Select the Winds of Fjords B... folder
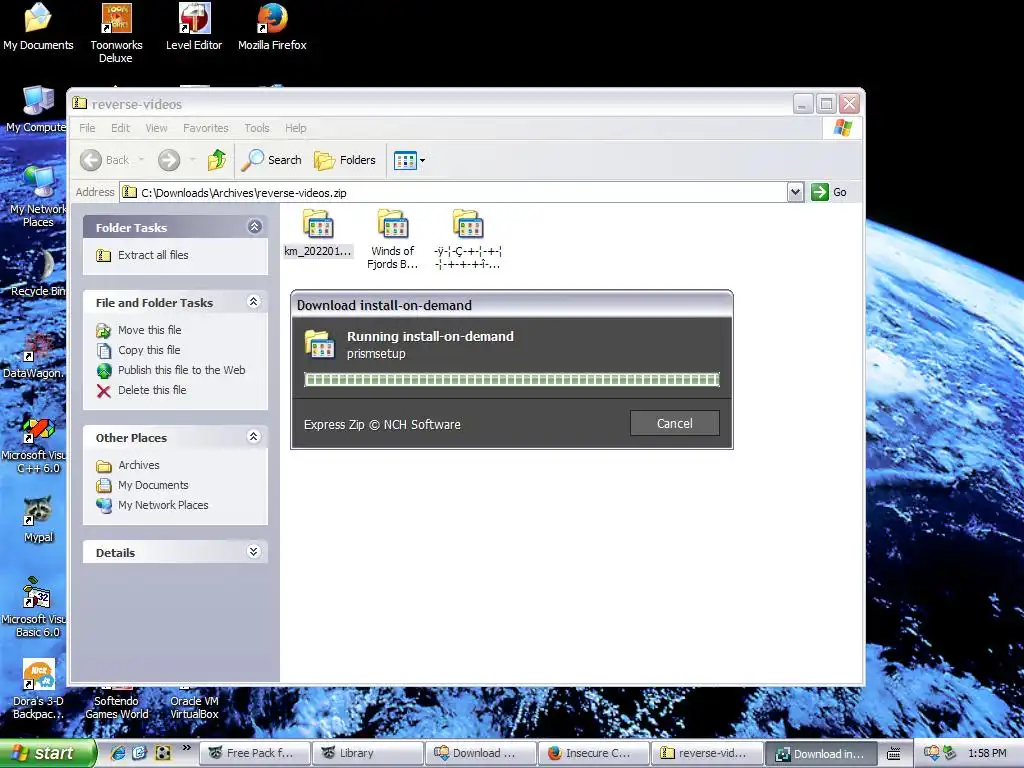1024x768 pixels. pos(392,239)
